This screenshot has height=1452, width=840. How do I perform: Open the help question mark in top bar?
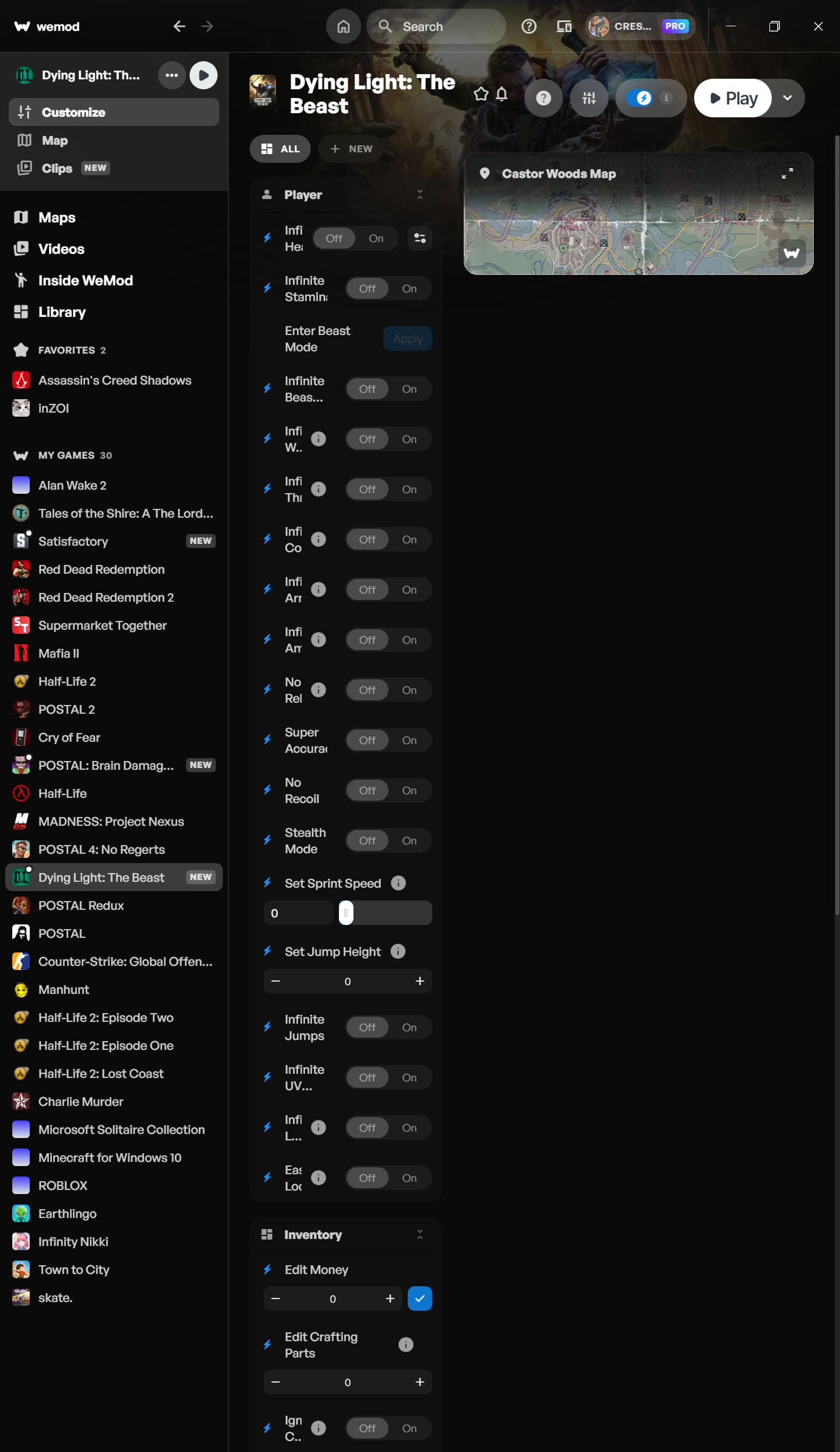pyautogui.click(x=528, y=26)
